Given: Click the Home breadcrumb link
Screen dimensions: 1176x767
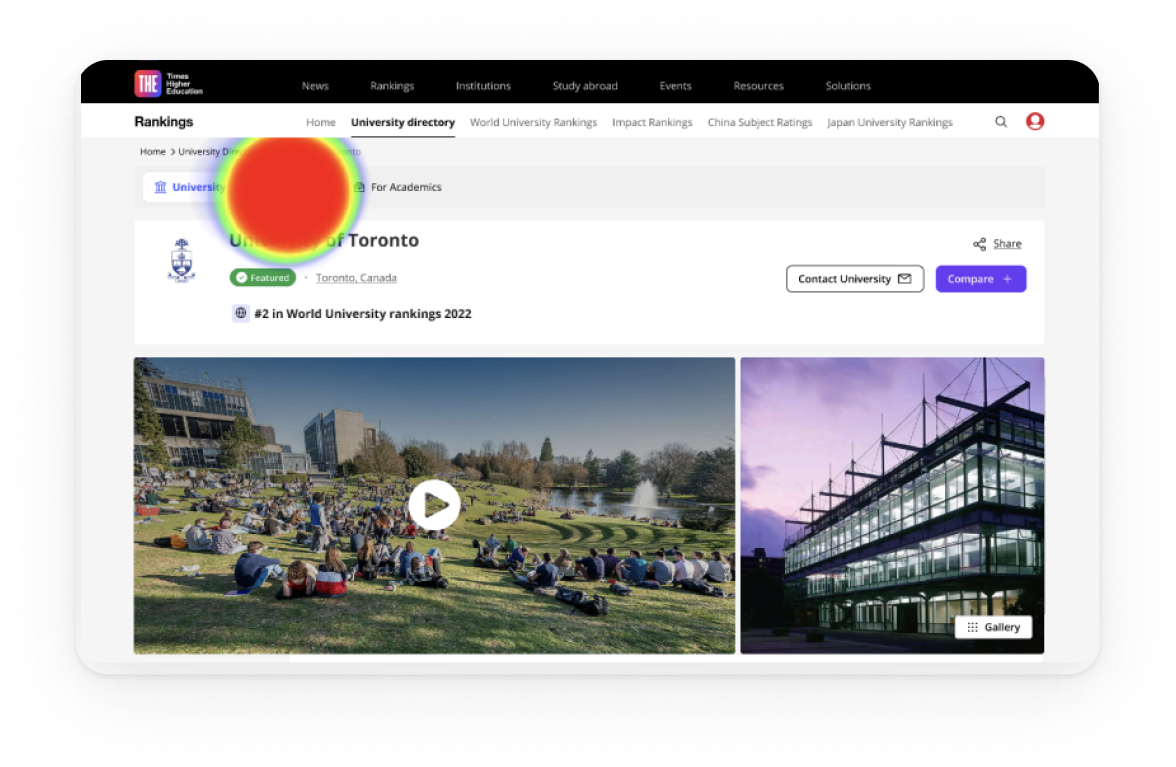Looking at the screenshot, I should pos(153,152).
